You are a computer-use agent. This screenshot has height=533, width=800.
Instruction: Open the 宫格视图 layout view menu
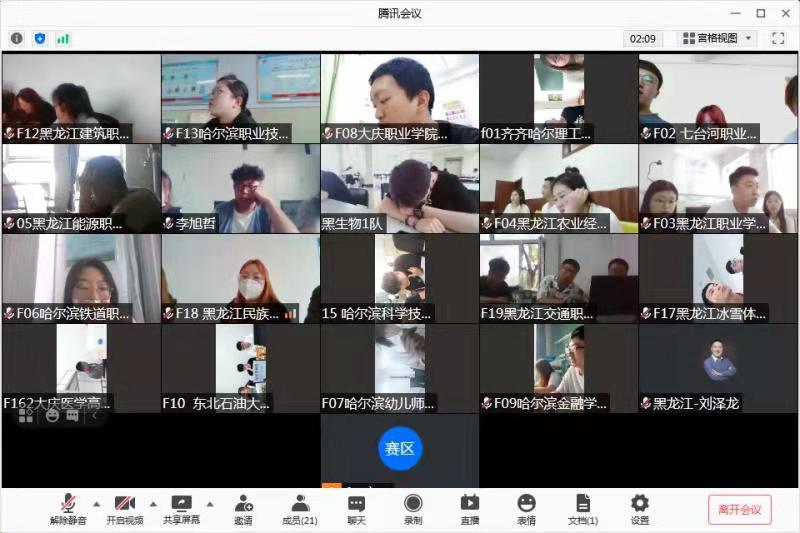[717, 38]
